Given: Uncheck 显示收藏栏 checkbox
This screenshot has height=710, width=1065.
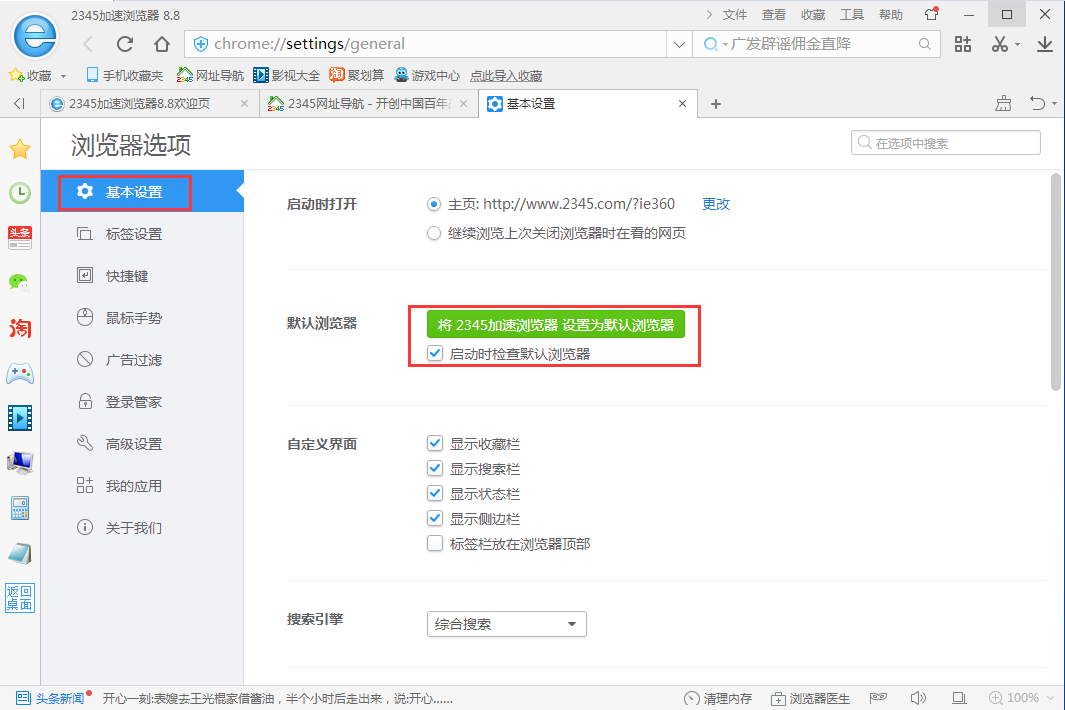Looking at the screenshot, I should 435,443.
